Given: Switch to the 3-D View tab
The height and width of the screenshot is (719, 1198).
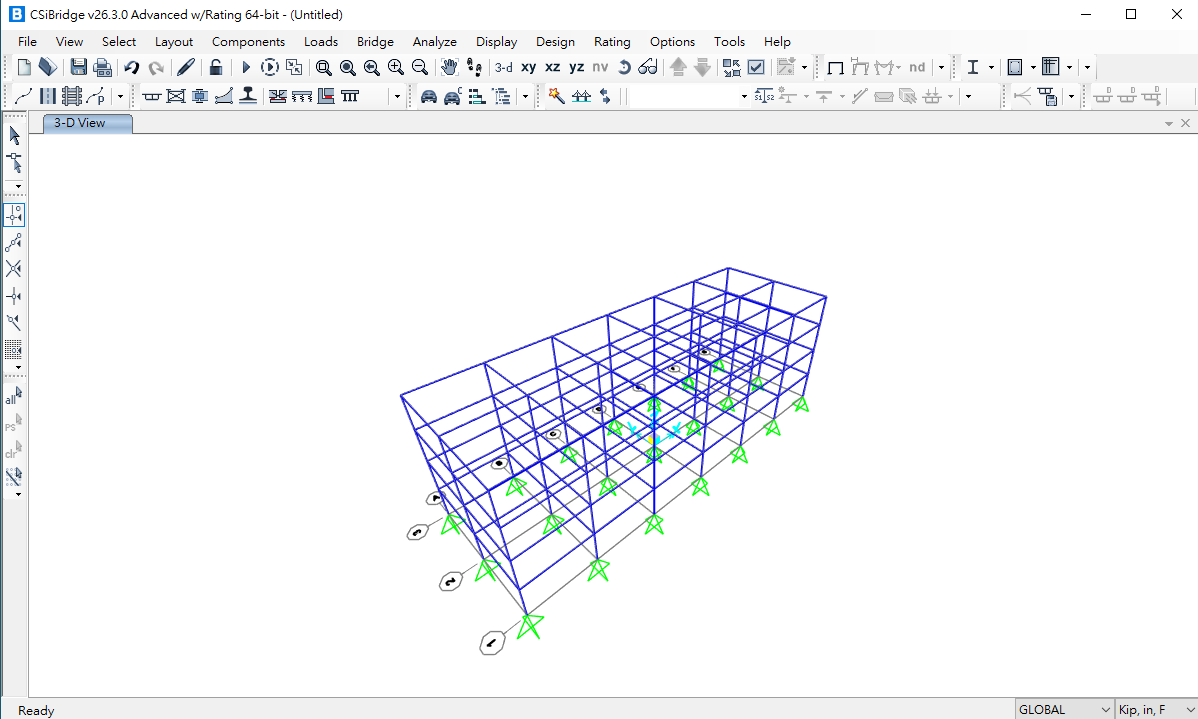Looking at the screenshot, I should [87, 123].
